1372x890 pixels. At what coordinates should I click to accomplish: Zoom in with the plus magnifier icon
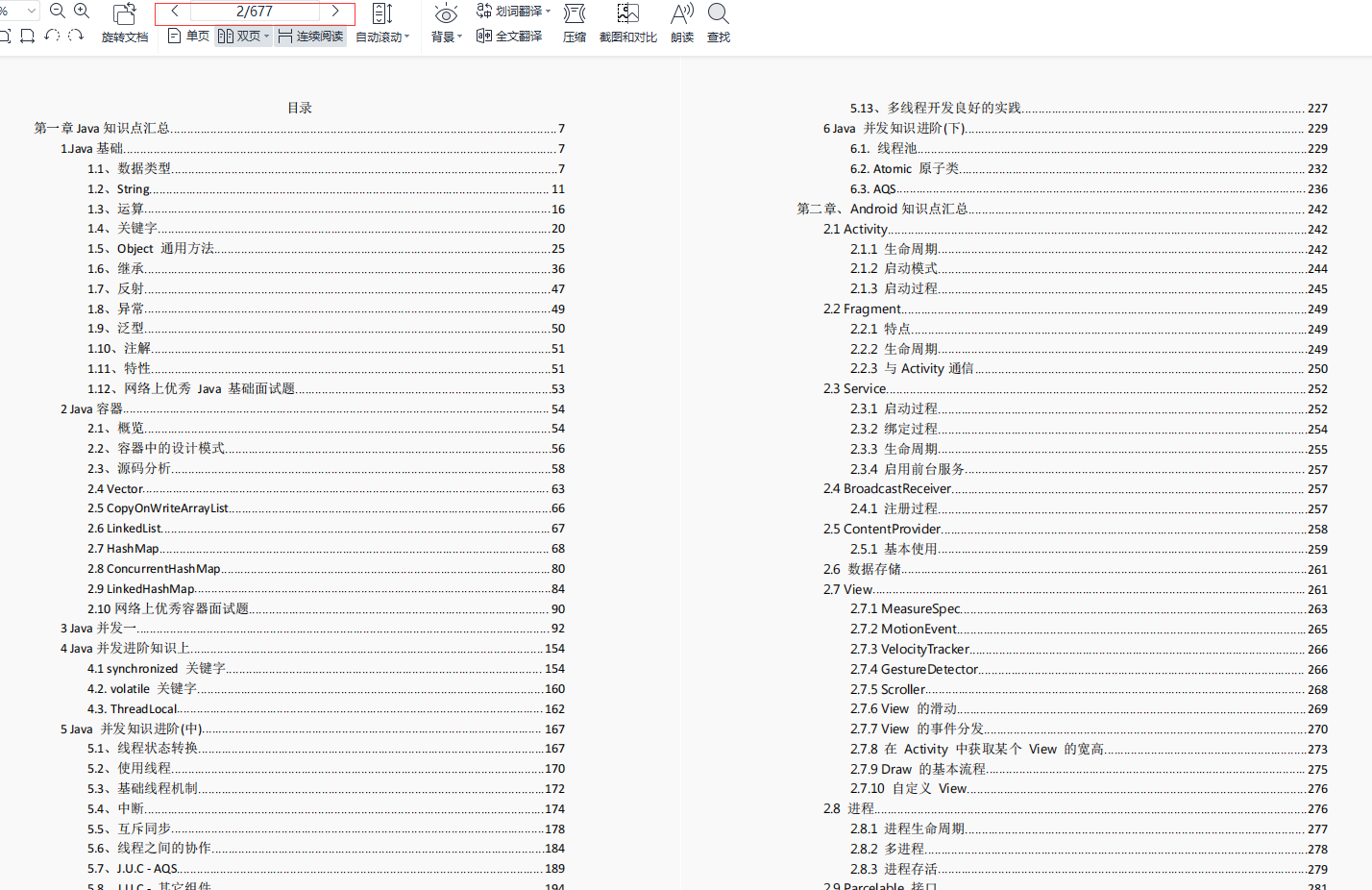pos(81,12)
